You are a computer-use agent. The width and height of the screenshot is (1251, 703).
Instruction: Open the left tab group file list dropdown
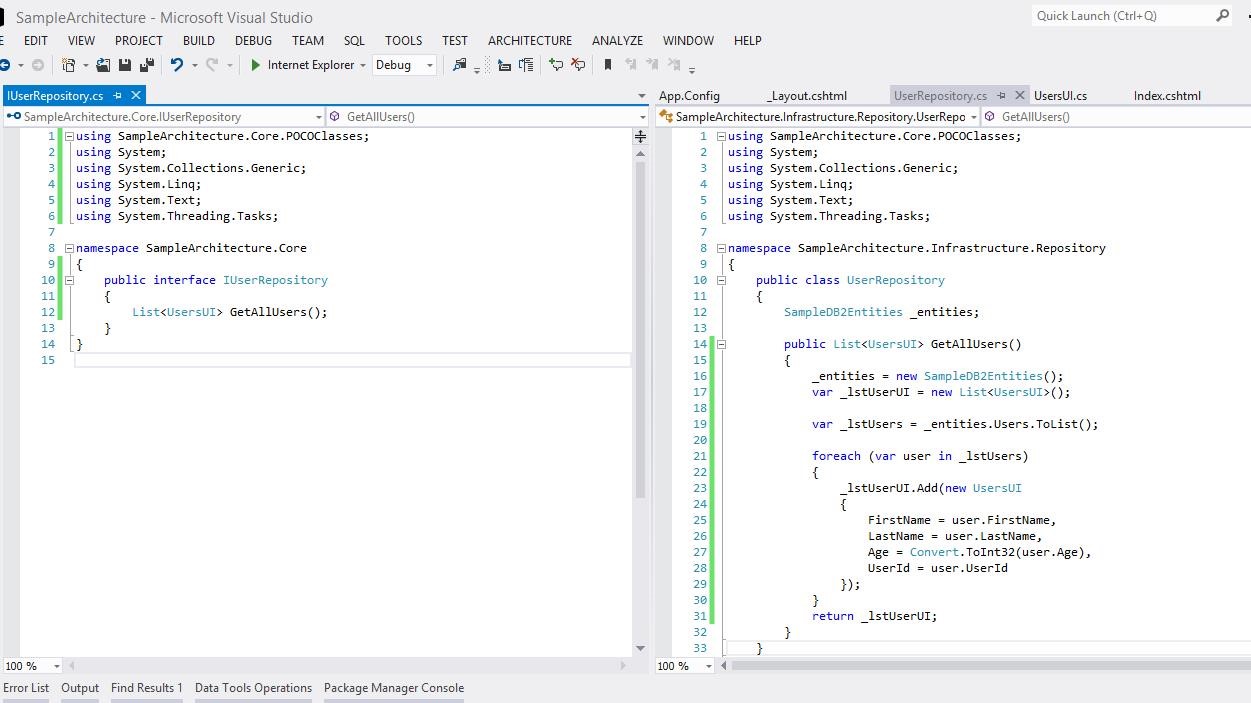641,96
